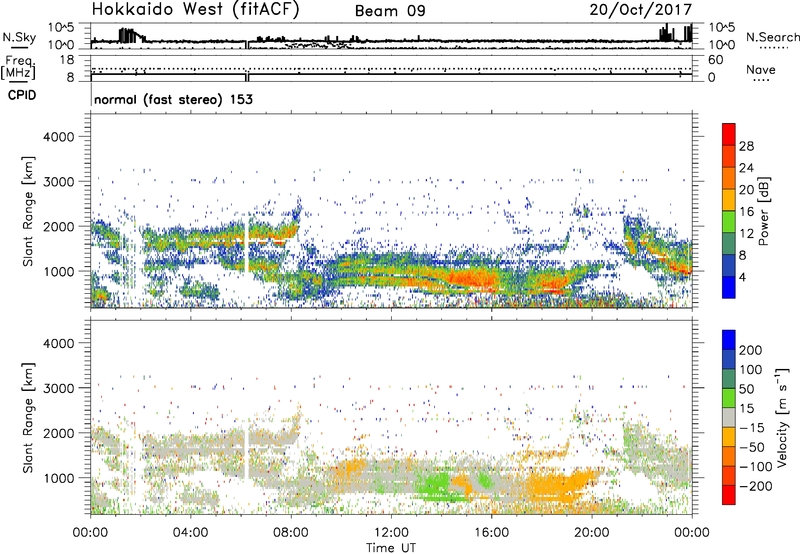Image resolution: width=800 pixels, height=554 pixels.
Task: Click the '4000' tick on power panel axis
Action: pyautogui.click(x=58, y=137)
